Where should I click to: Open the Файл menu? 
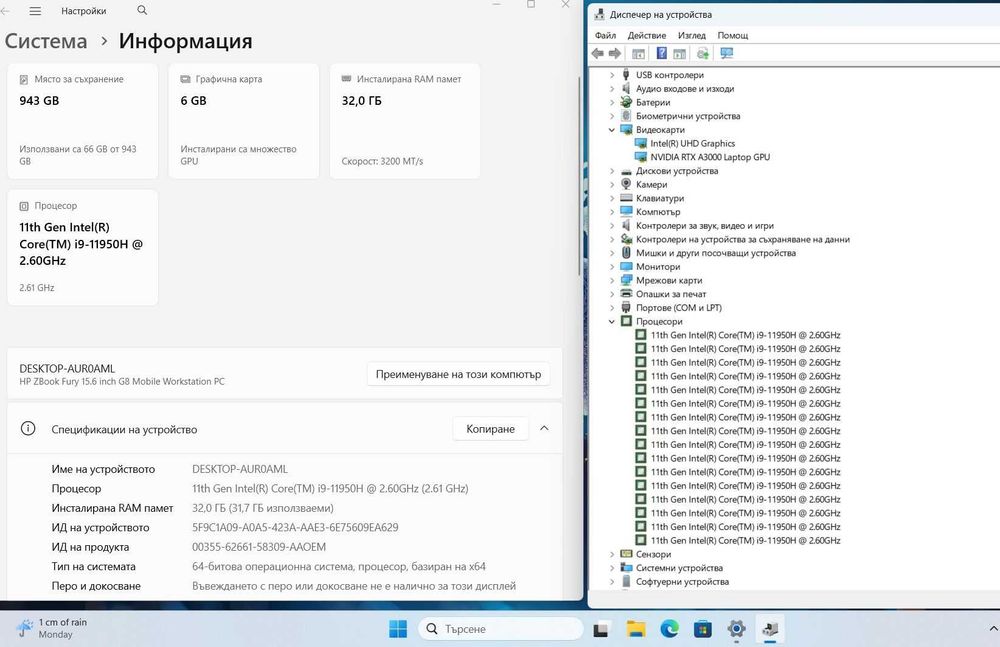[605, 35]
